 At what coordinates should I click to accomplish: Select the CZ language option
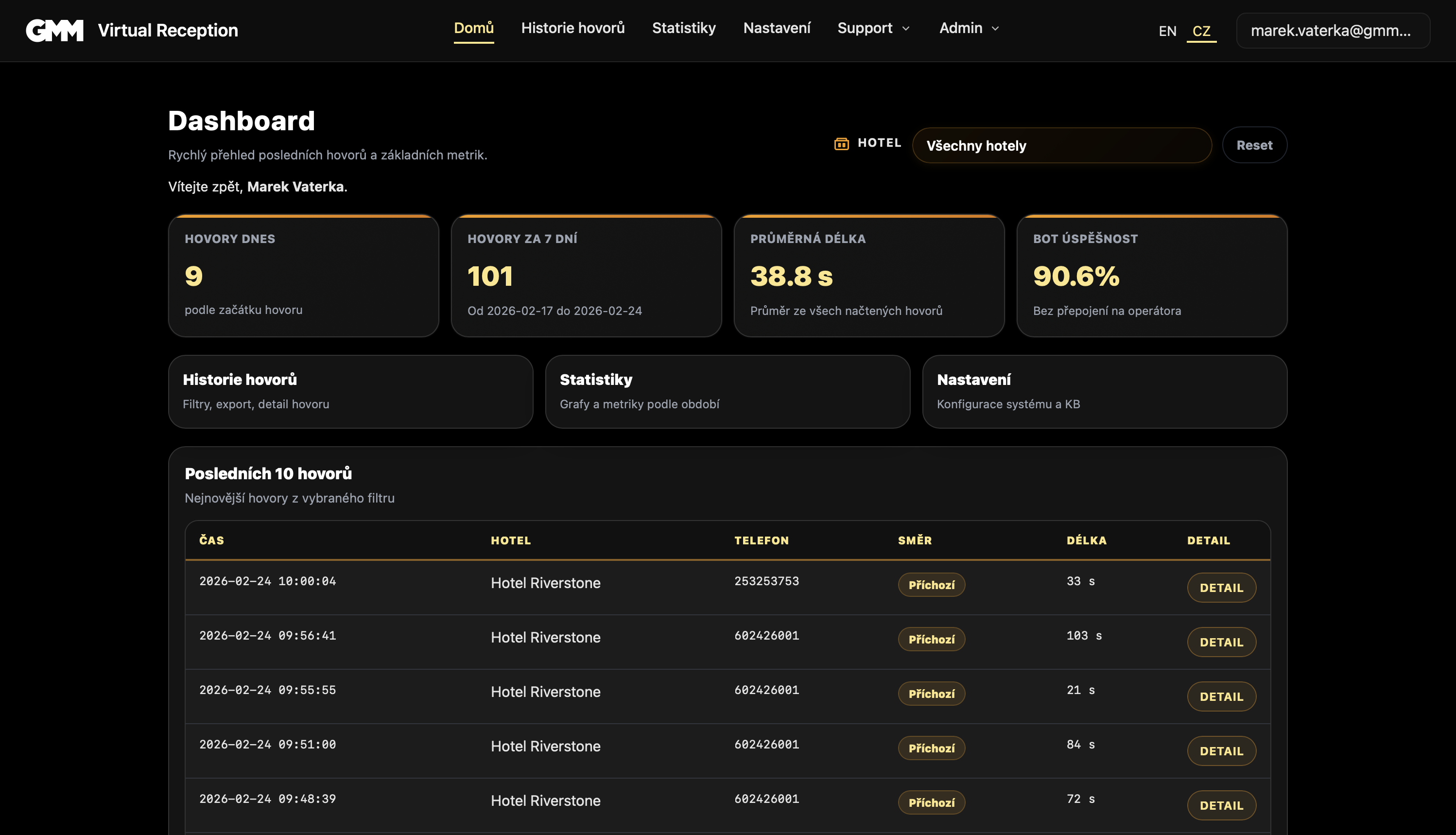pyautogui.click(x=1201, y=31)
